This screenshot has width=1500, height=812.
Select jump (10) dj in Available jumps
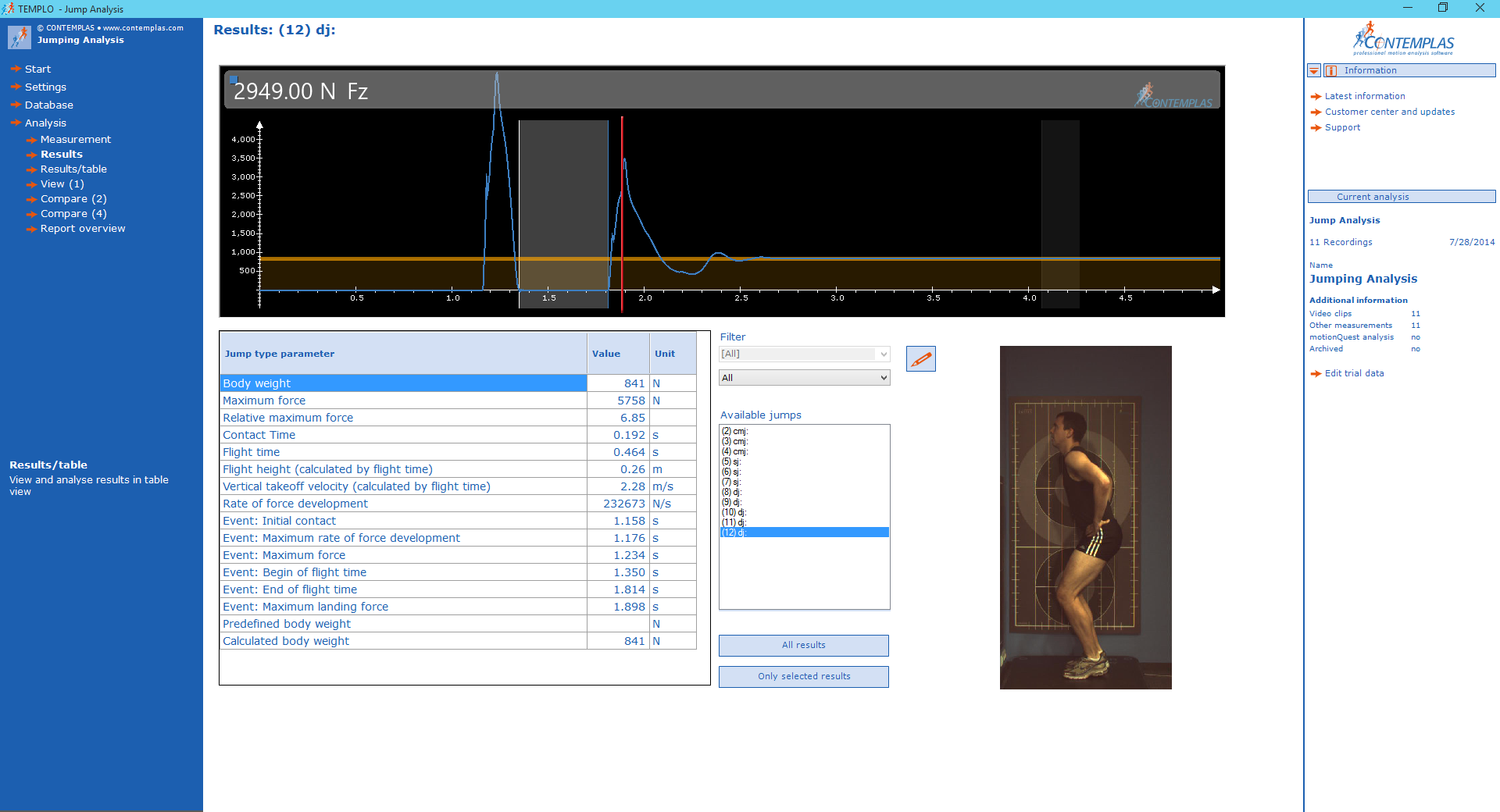pos(734,512)
